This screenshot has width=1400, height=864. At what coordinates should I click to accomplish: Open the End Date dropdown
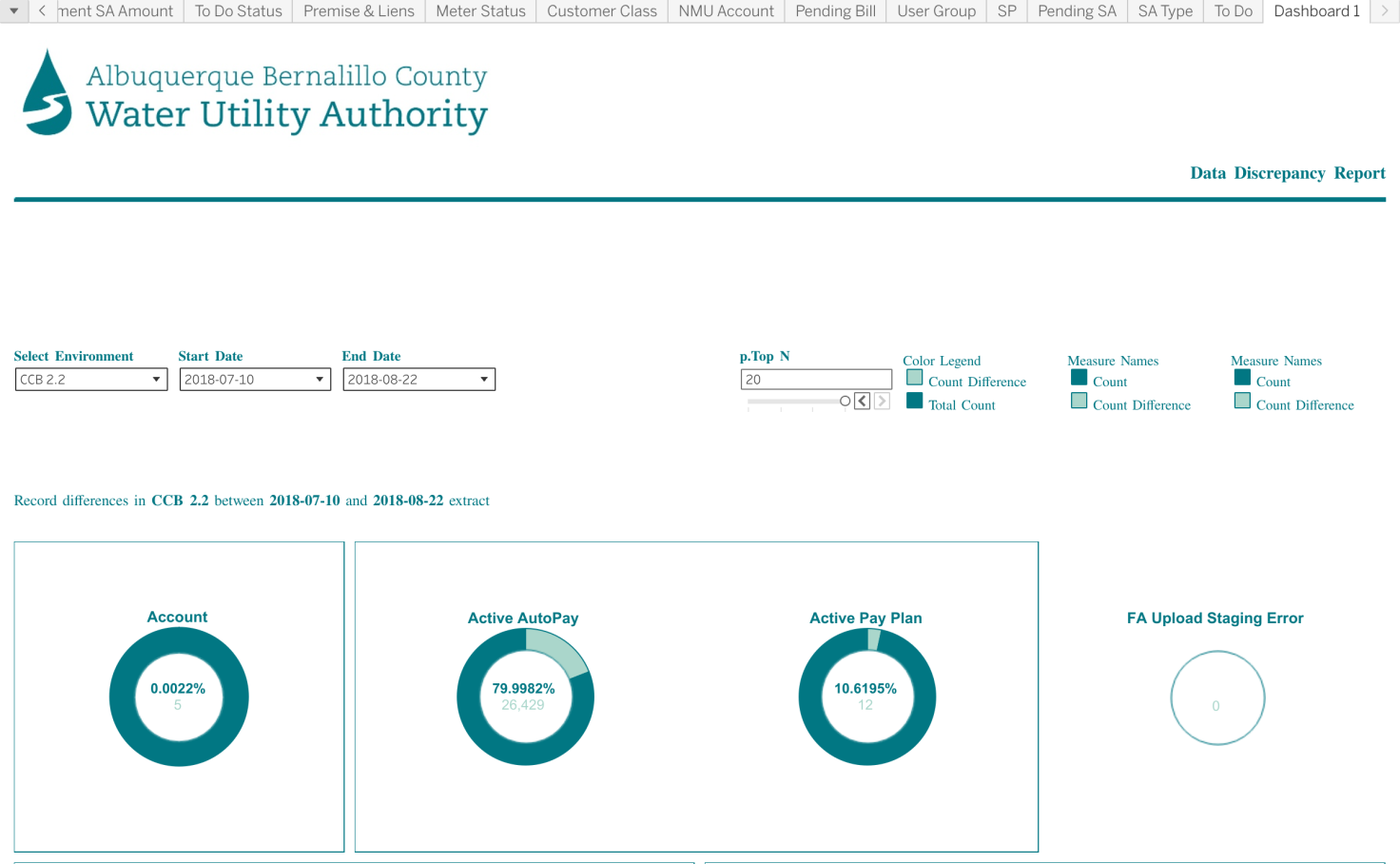point(483,380)
